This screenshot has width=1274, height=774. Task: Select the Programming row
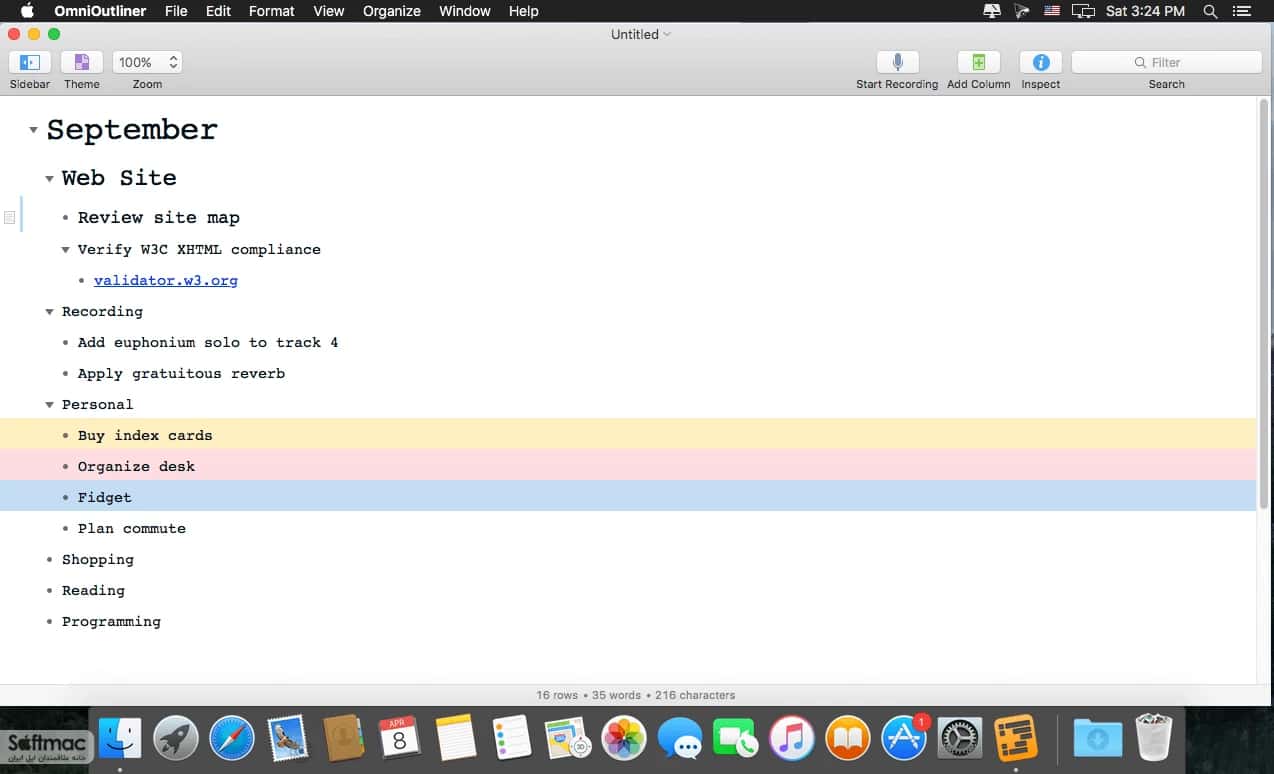click(628, 621)
